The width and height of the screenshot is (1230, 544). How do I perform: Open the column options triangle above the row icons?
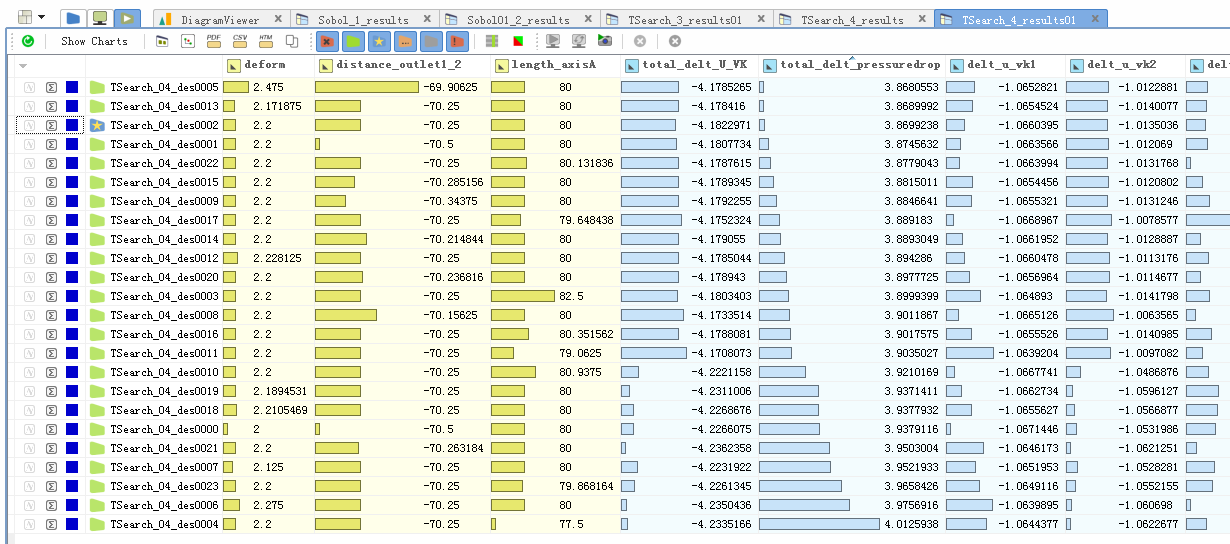click(23, 65)
